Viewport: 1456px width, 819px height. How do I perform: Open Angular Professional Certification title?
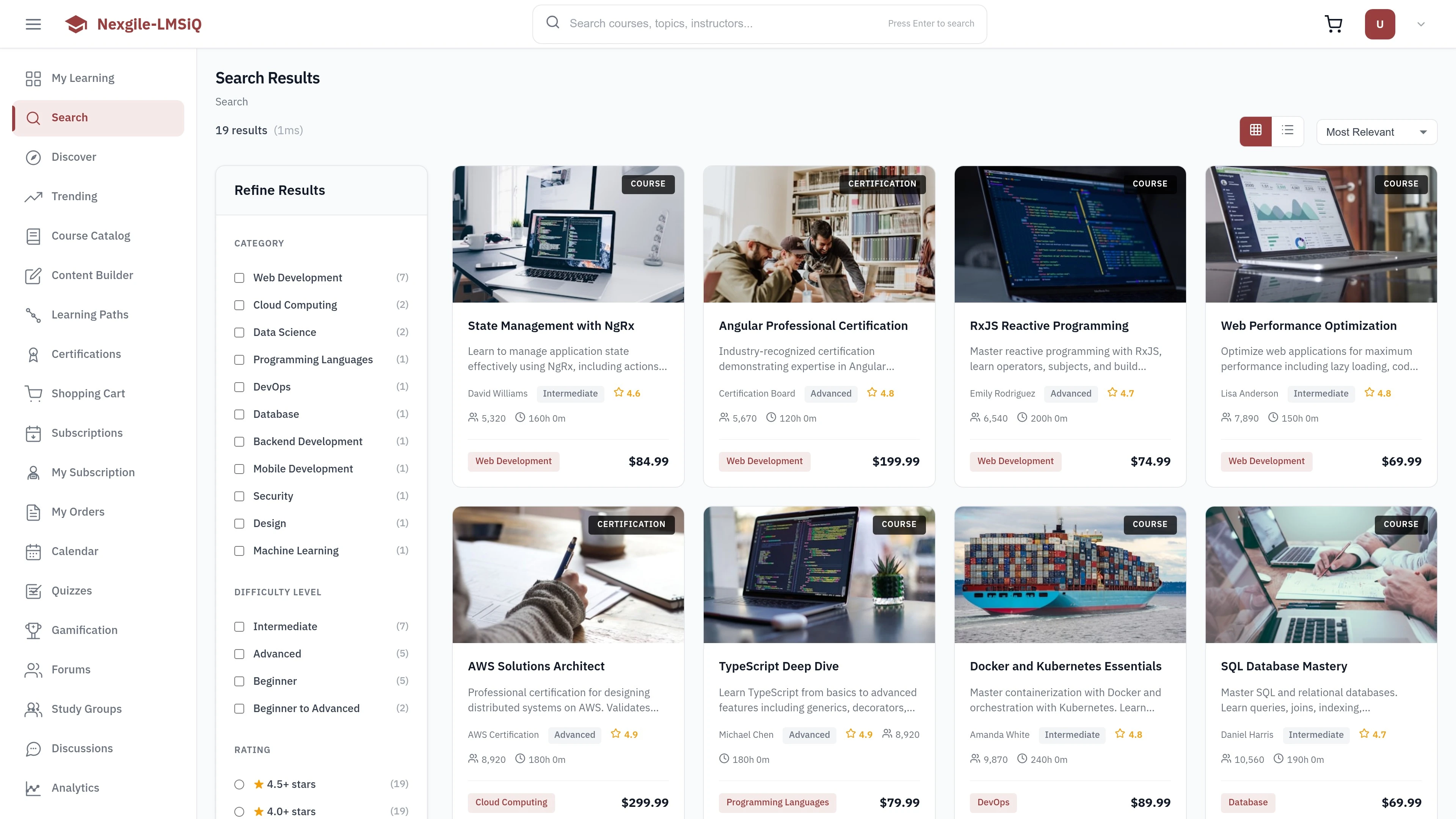coord(813,326)
